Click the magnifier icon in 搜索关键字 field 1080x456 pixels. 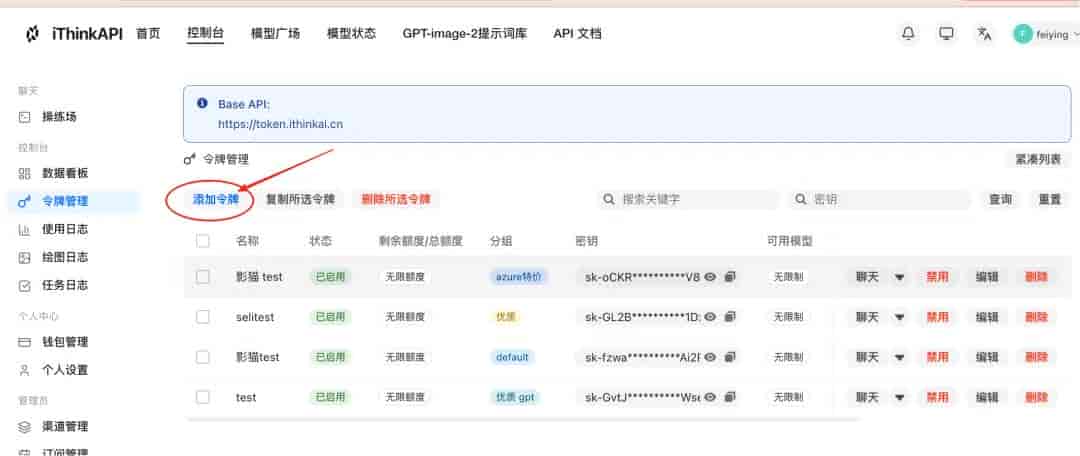pos(609,200)
